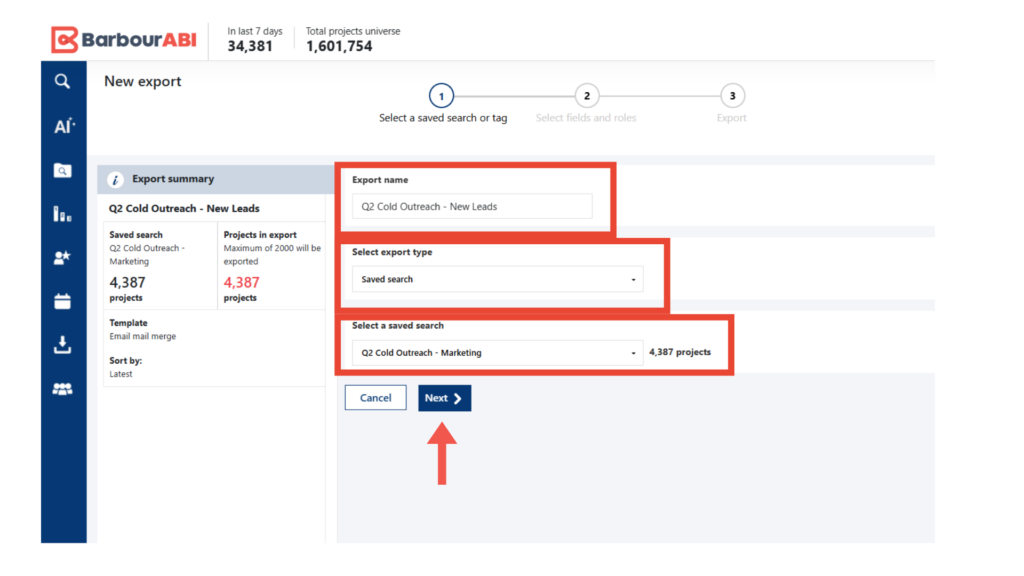The width and height of the screenshot is (1024, 576).
Task: Expand the Select export type dropdown
Action: tap(497, 279)
